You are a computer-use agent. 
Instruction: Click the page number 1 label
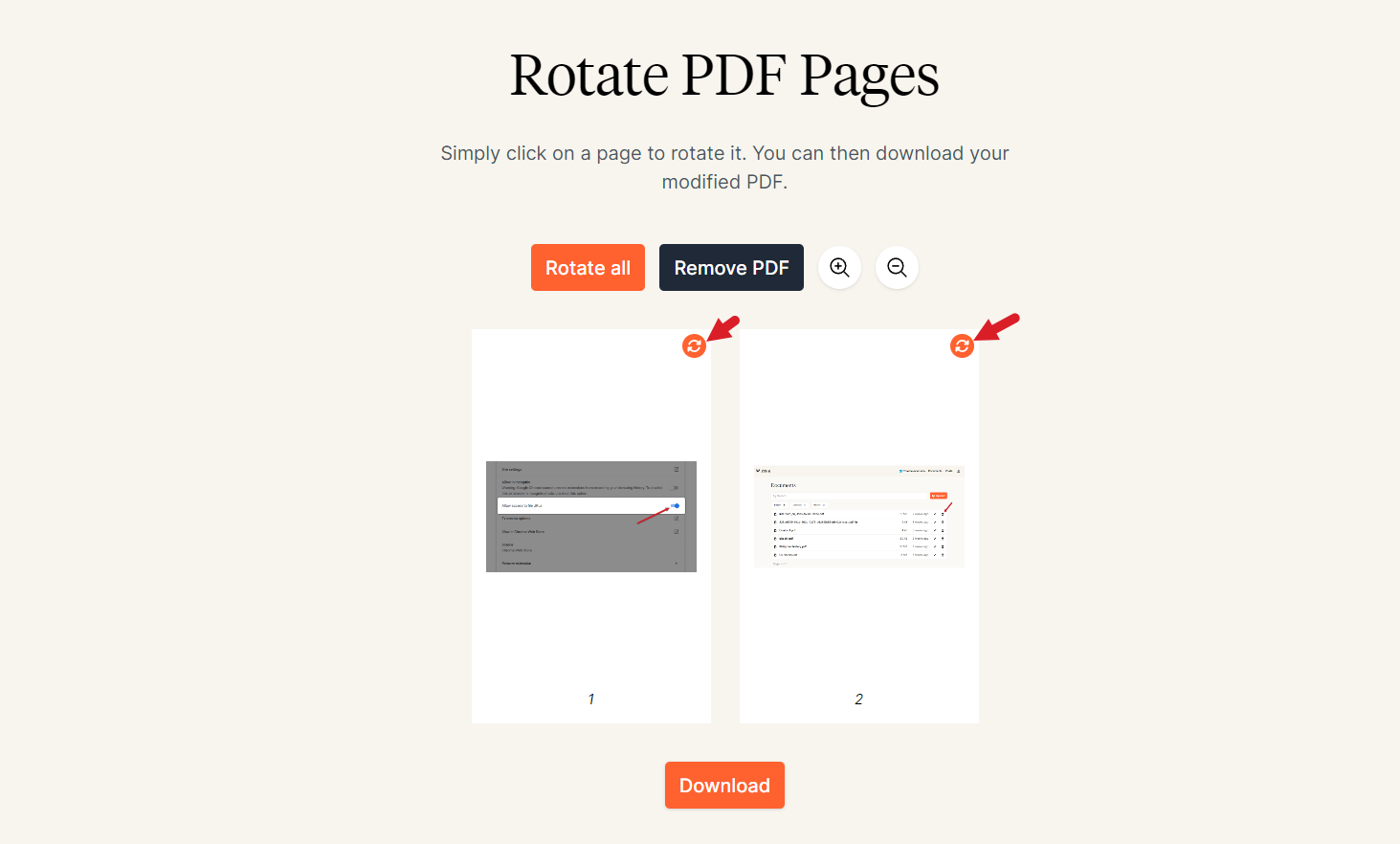pos(591,700)
